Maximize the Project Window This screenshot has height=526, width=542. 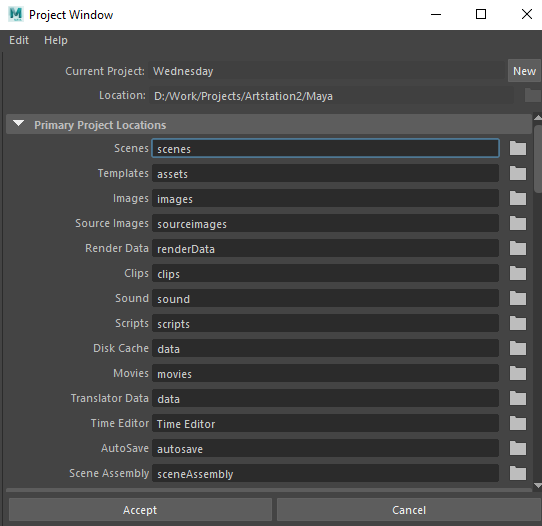[481, 15]
